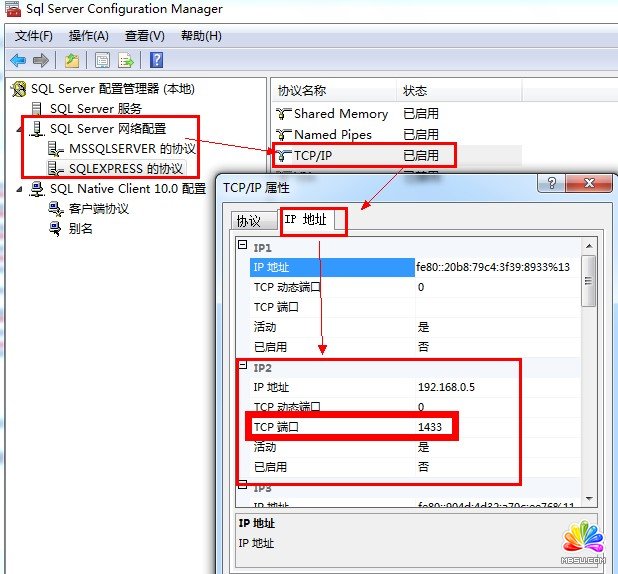Image resolution: width=618 pixels, height=574 pixels.
Task: Select the Shared Memory protocol icon
Action: point(283,114)
